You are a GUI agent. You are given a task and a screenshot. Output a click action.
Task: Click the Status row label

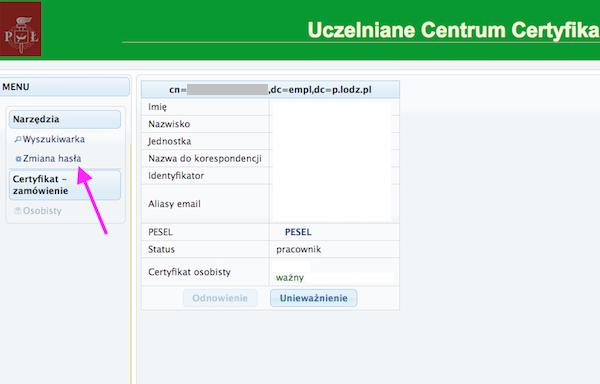coord(161,249)
